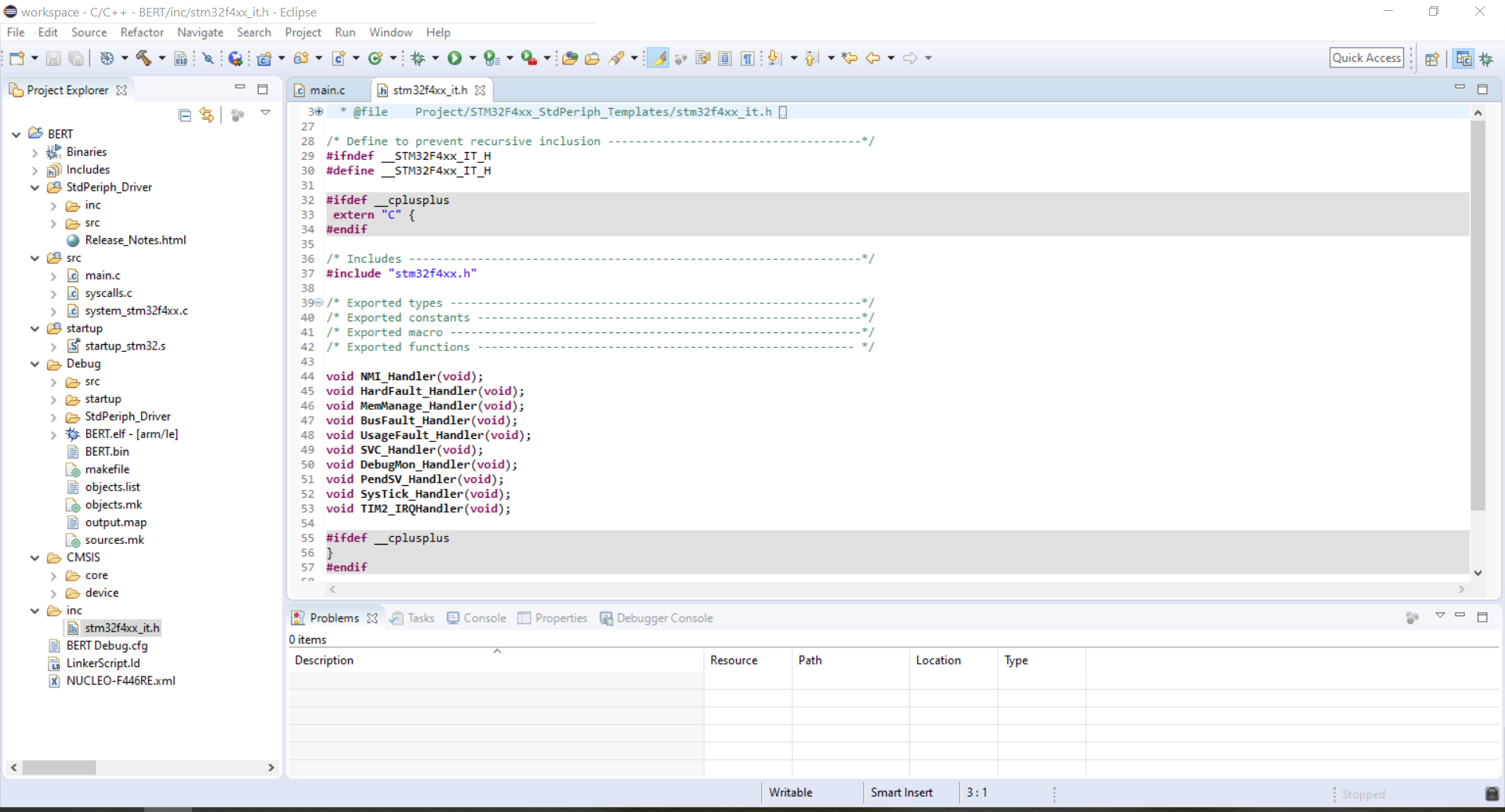Toggle Show Whitespace Characters pilcrow icon
The height and width of the screenshot is (812, 1505).
(x=748, y=58)
